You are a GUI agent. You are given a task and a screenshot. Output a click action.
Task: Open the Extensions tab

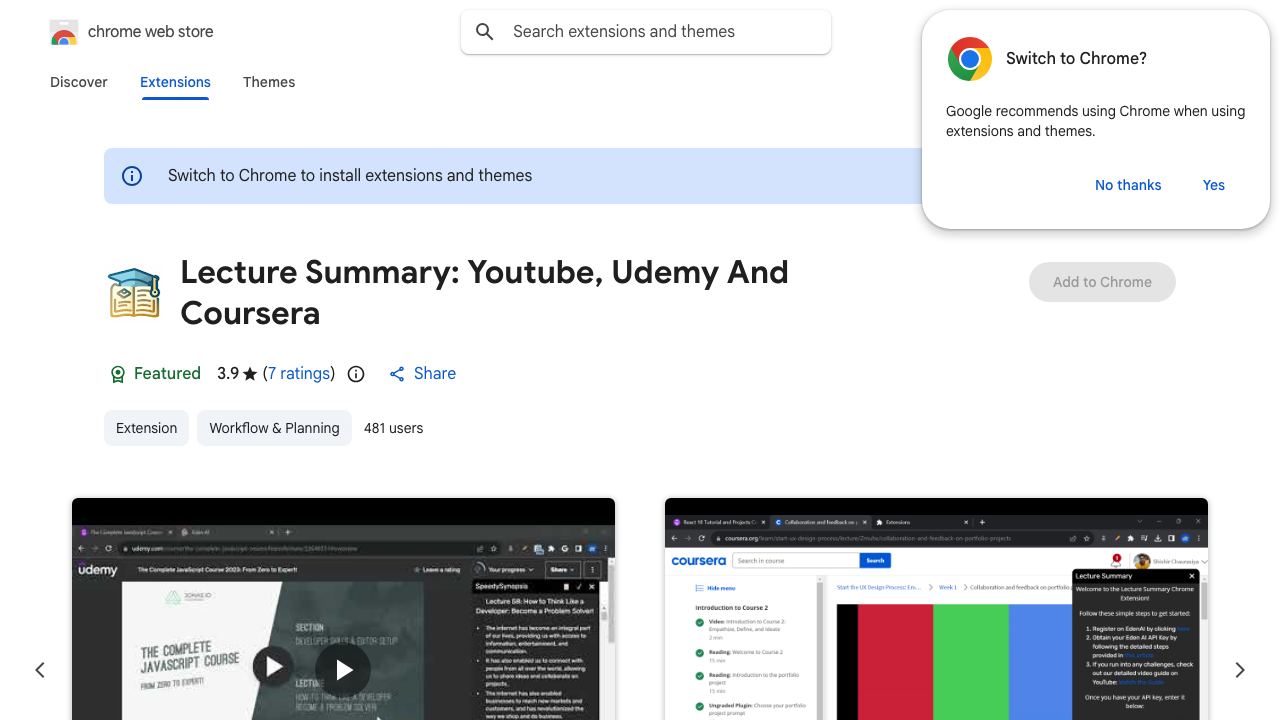coord(175,82)
